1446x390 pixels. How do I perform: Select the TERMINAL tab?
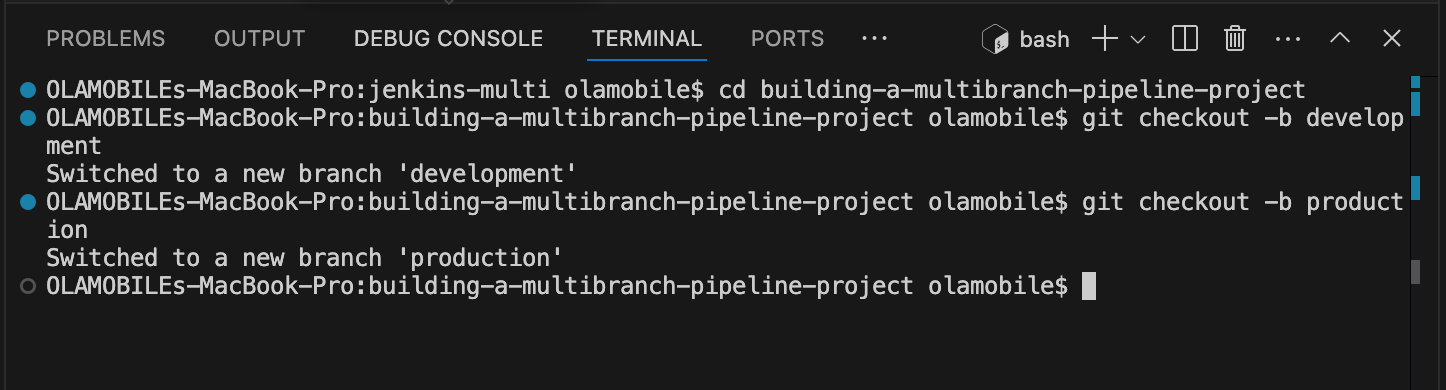[x=647, y=39]
